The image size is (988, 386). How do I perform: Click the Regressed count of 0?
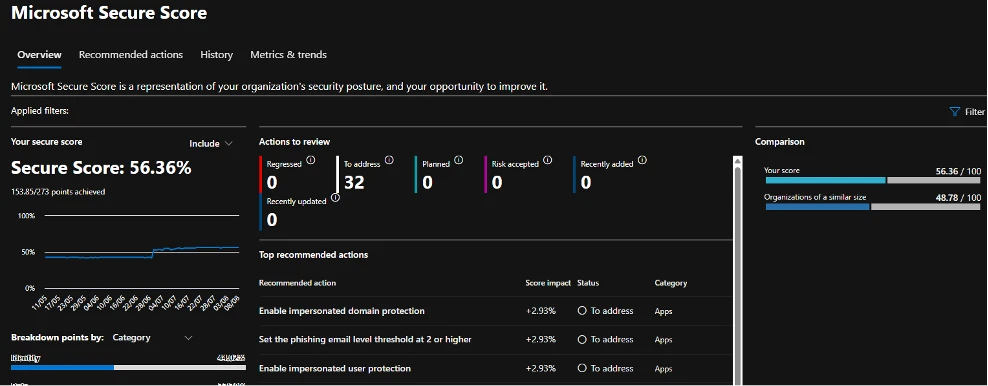pos(272,183)
